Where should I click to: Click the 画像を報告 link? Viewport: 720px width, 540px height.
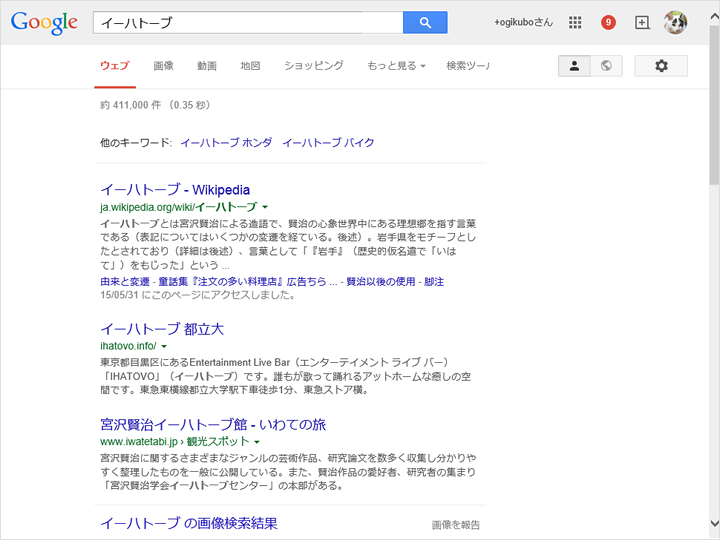coord(456,524)
